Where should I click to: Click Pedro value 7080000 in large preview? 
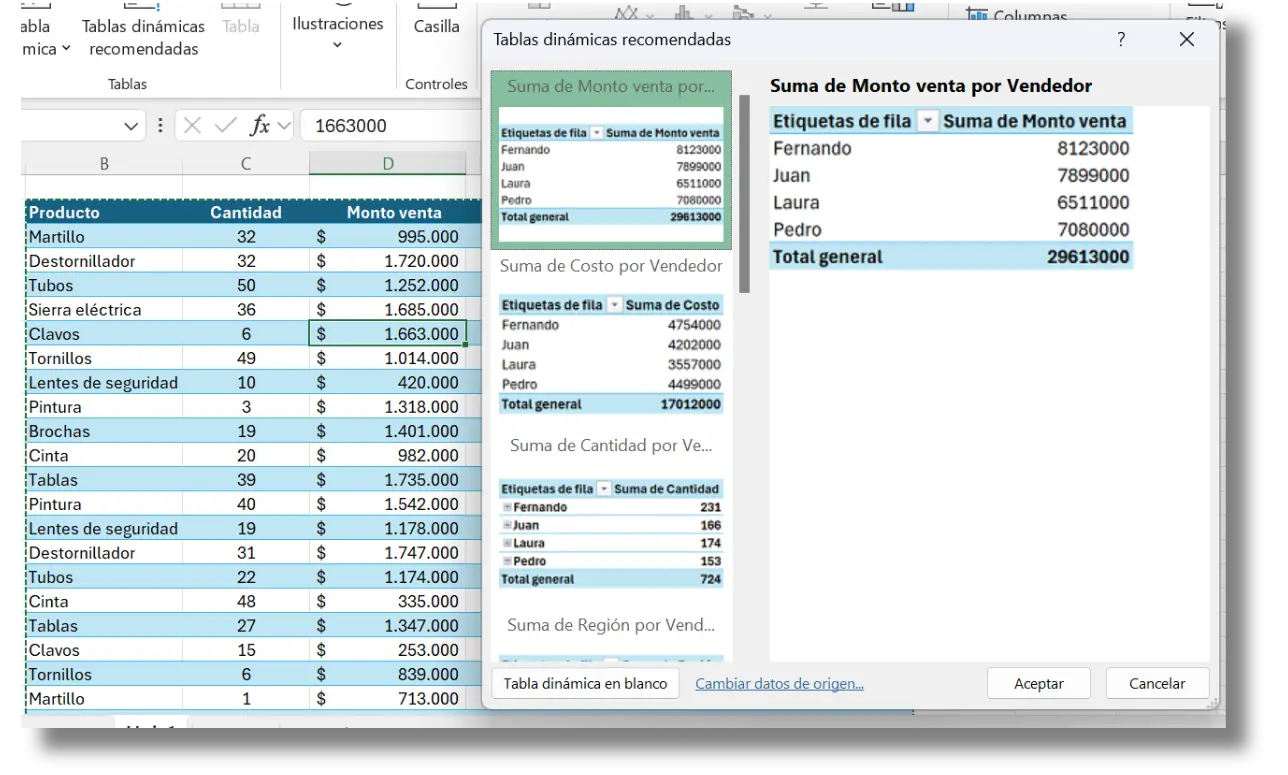[x=1093, y=229]
